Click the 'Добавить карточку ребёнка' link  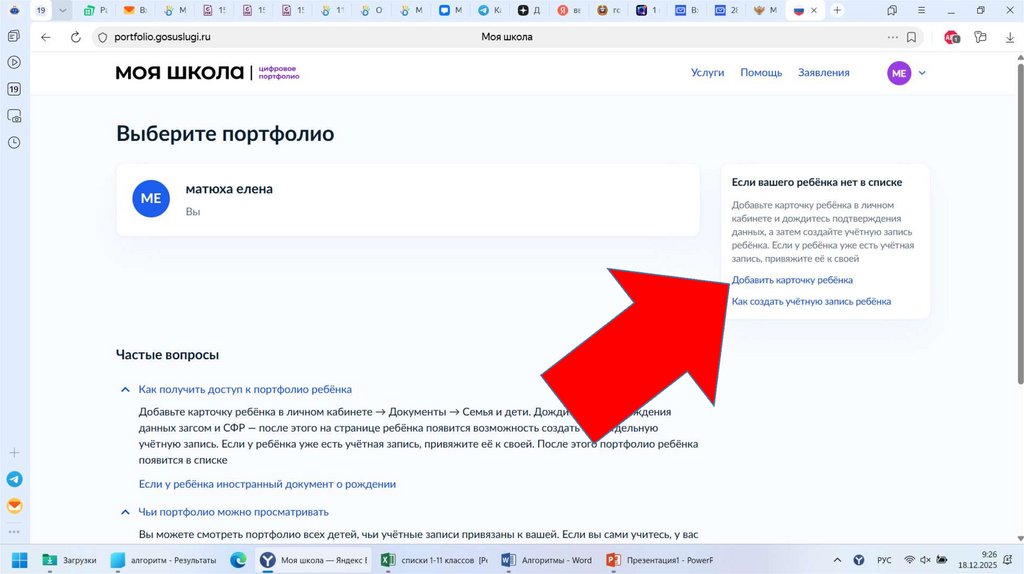[792, 280]
